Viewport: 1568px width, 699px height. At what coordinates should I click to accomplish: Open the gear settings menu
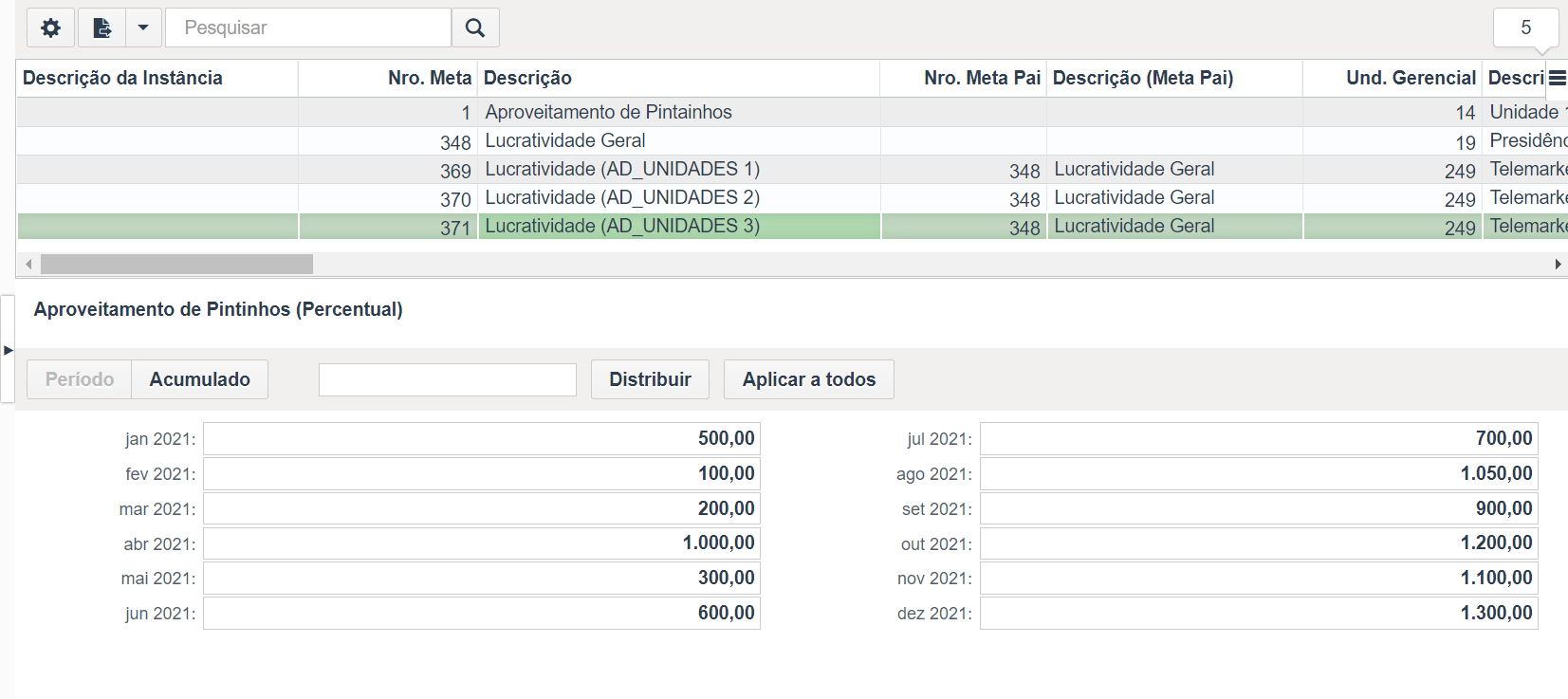pos(51,28)
